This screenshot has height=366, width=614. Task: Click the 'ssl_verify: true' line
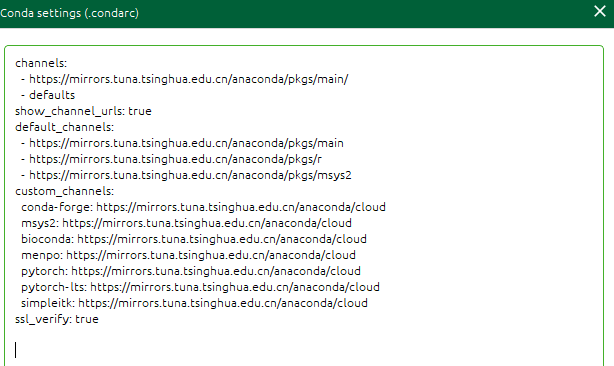point(57,319)
